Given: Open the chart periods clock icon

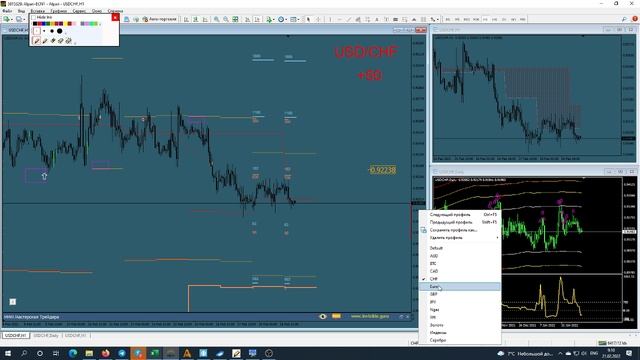Looking at the screenshot, I should click(x=281, y=19).
